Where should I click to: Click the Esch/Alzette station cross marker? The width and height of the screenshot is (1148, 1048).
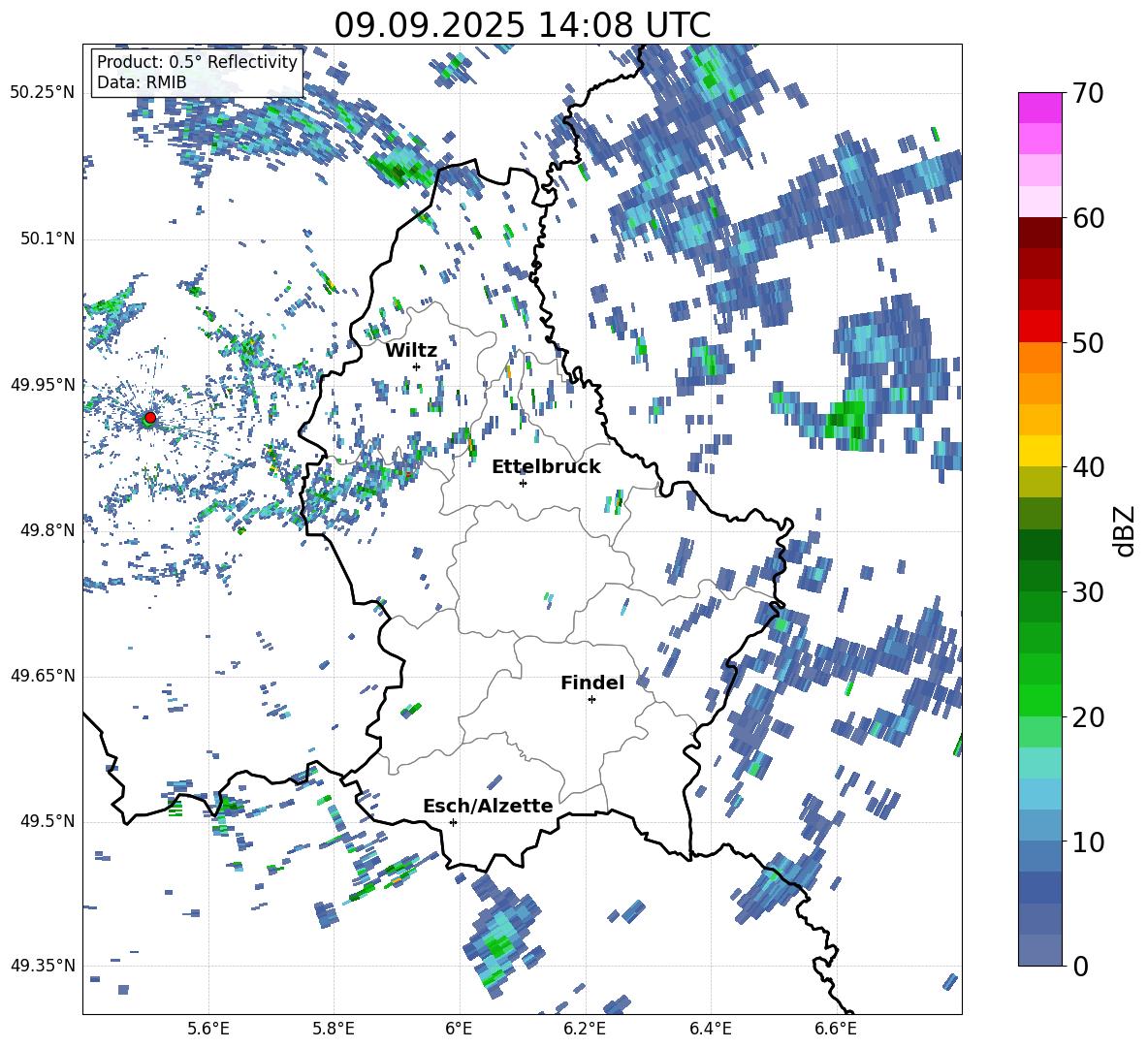click(453, 822)
